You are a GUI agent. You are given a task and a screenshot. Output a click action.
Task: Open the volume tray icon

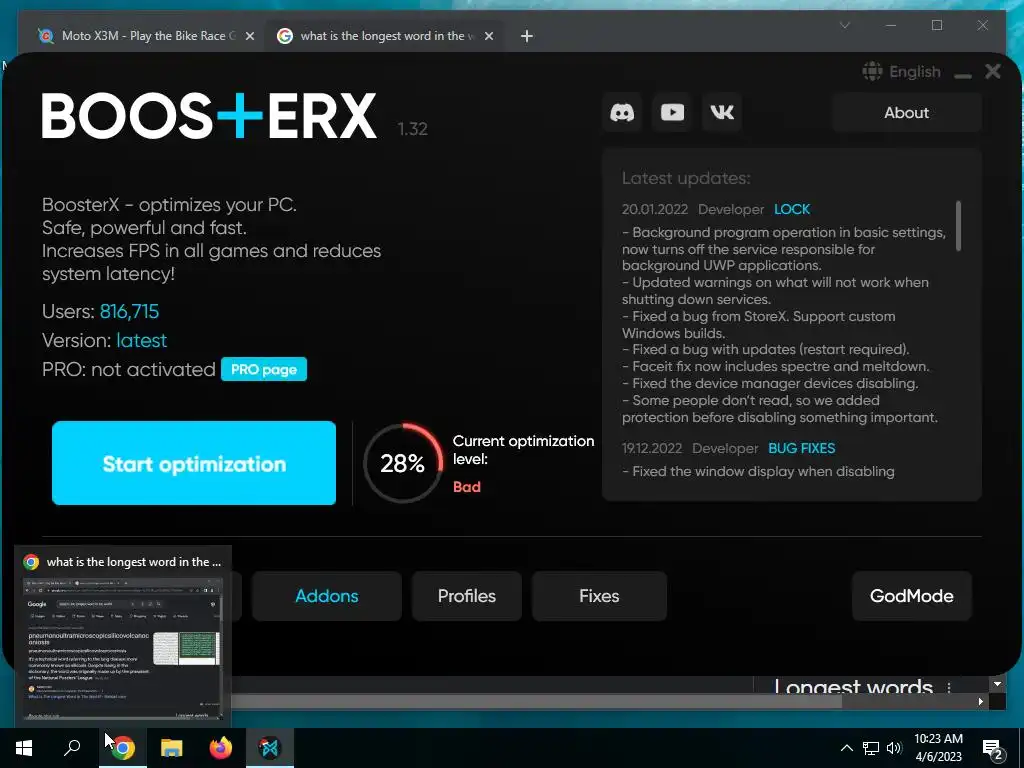[x=894, y=748]
